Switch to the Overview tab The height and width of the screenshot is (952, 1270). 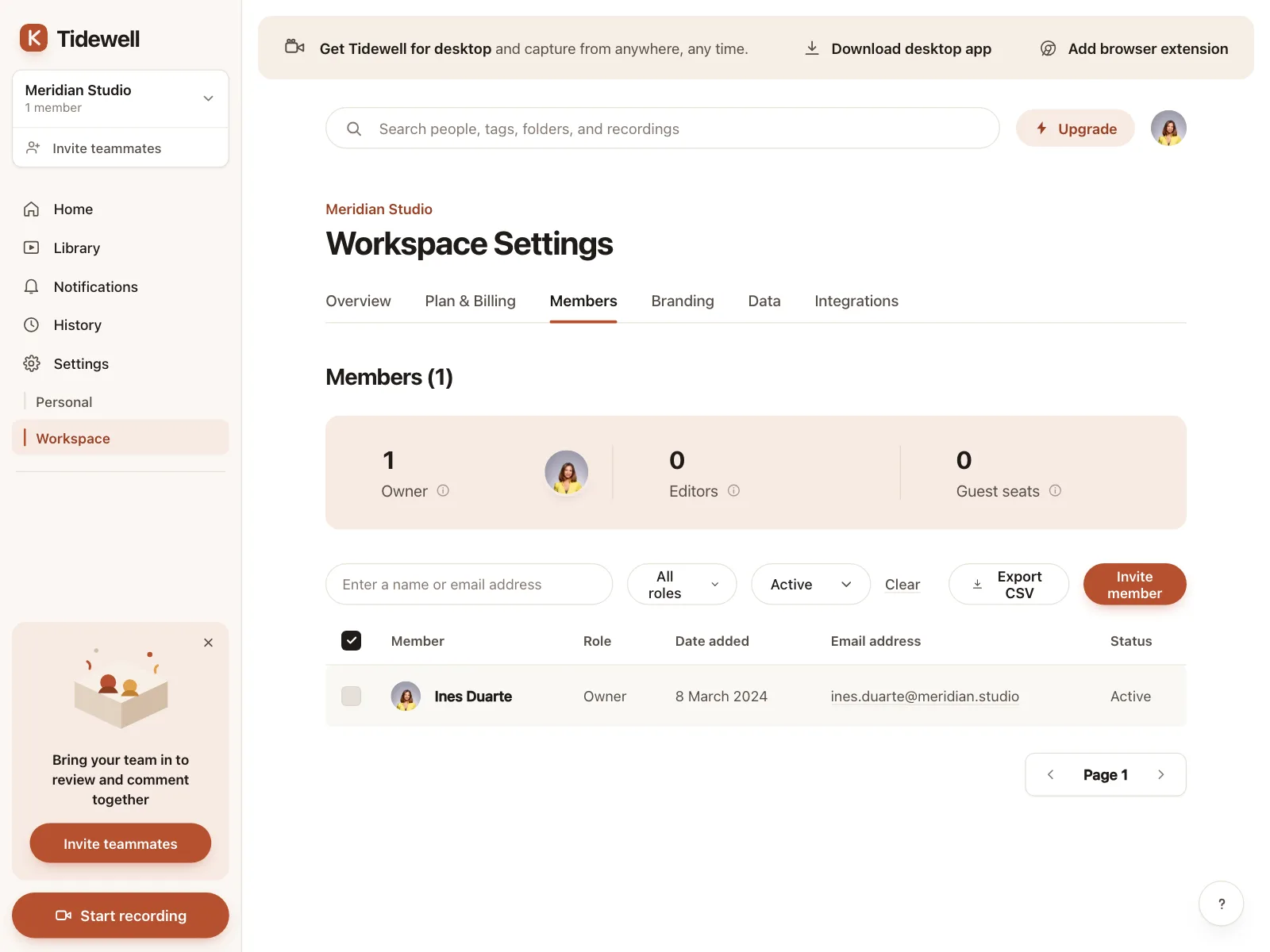click(x=358, y=301)
